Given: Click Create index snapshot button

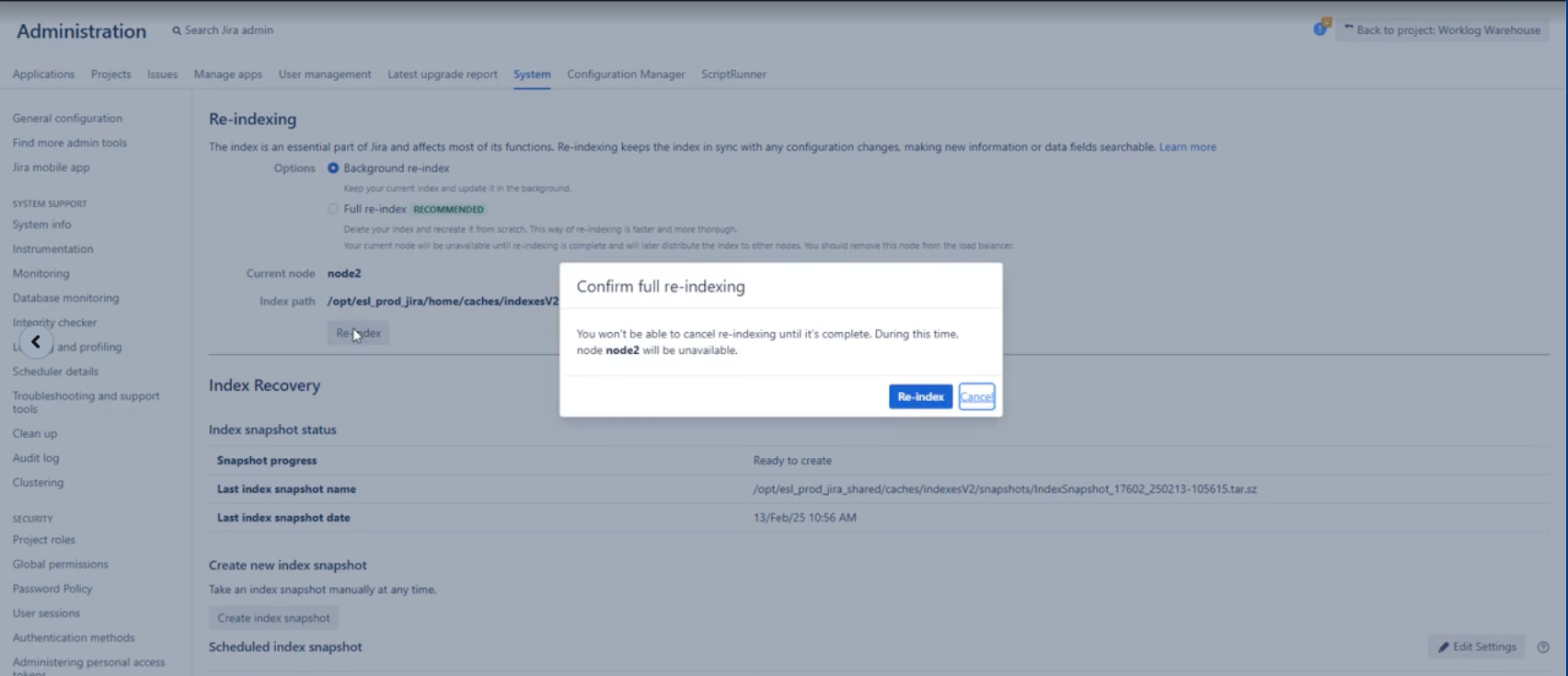Looking at the screenshot, I should 273,618.
